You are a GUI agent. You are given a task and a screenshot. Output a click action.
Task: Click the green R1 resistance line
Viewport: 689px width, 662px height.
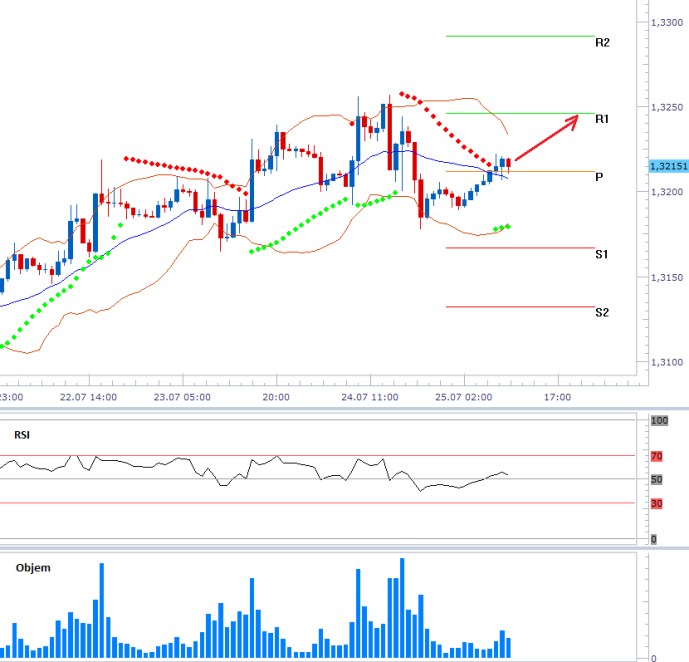(520, 113)
